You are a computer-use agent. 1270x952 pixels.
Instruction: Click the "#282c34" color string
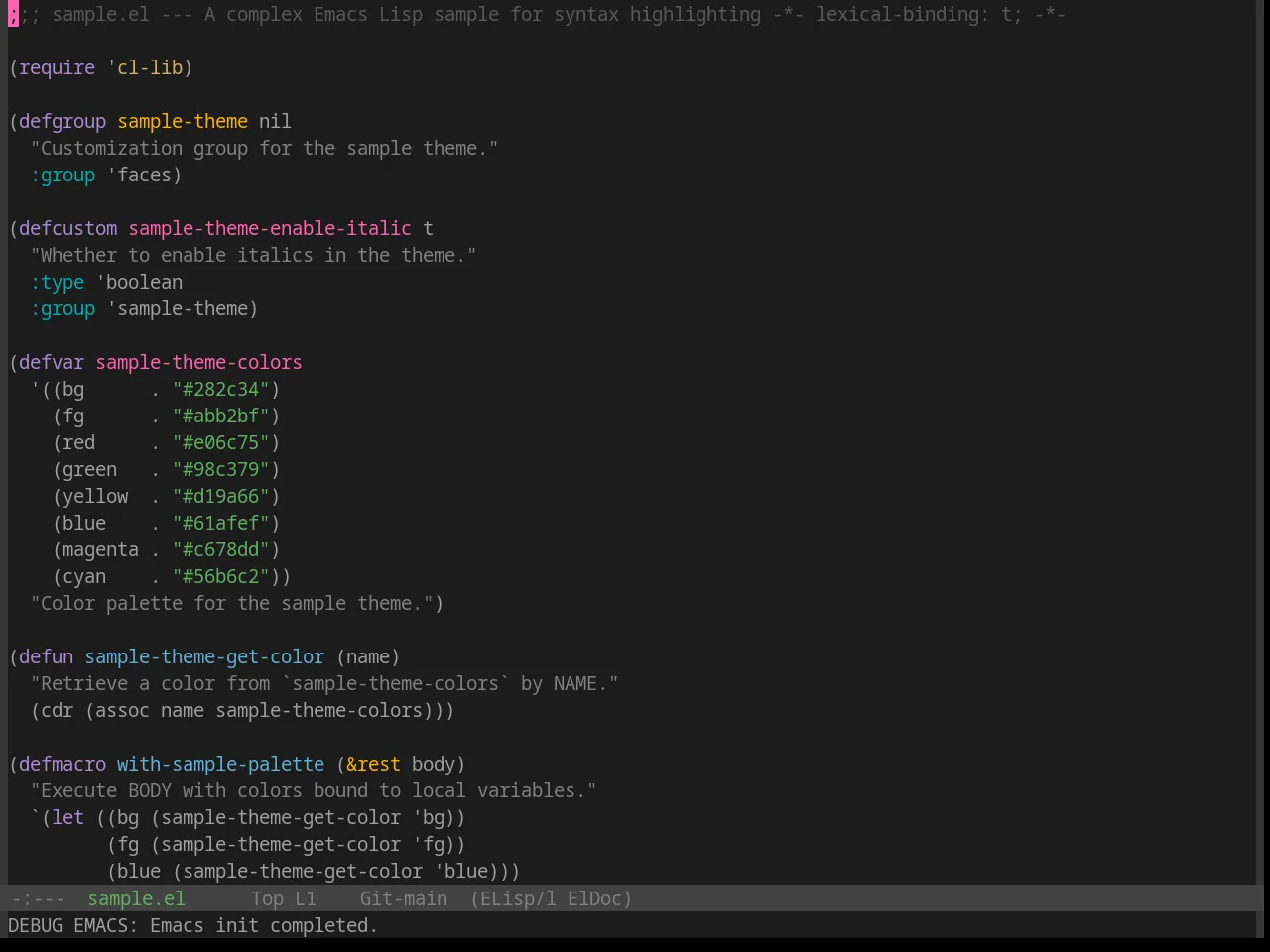tap(220, 389)
